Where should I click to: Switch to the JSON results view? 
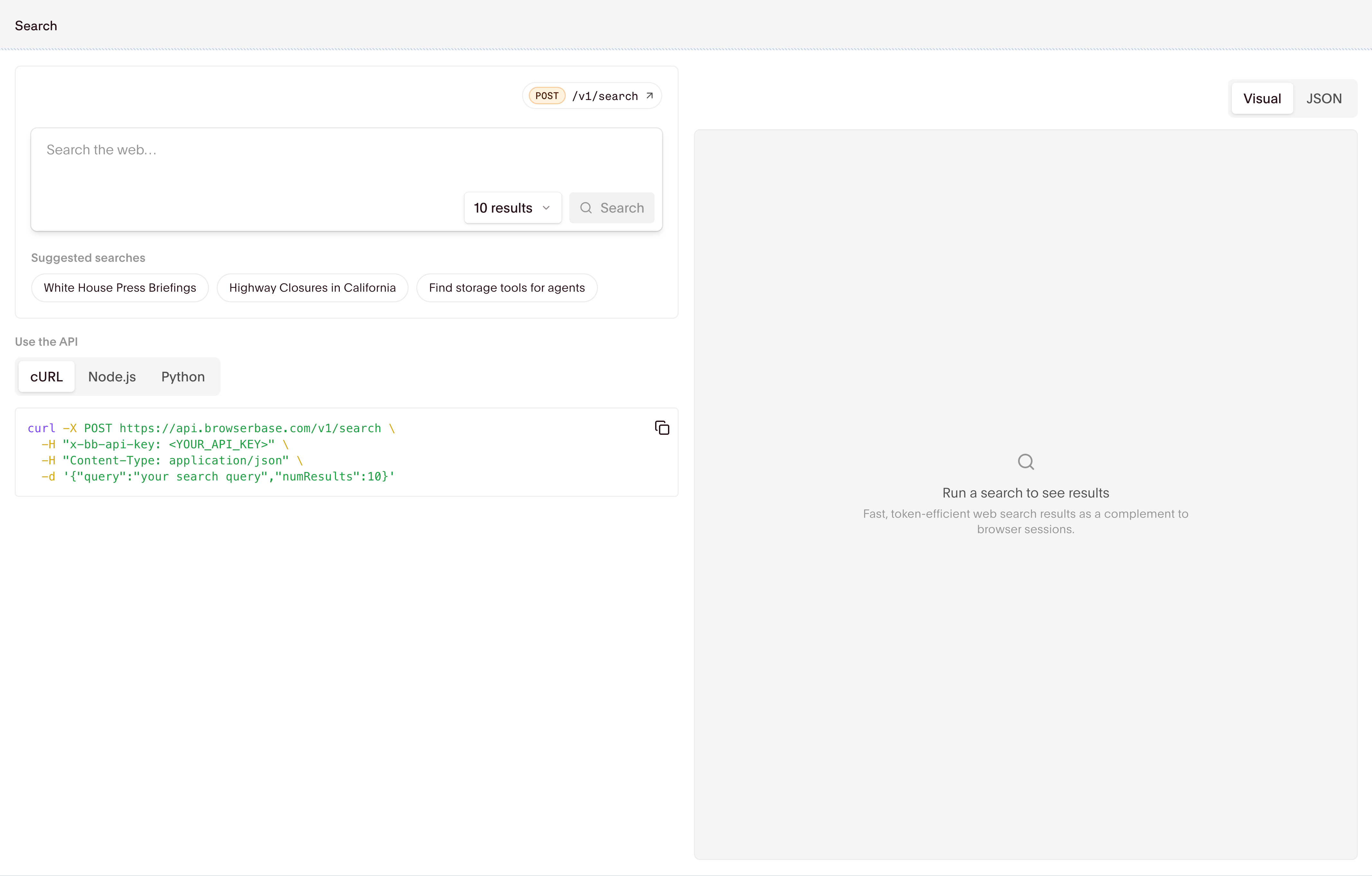click(1323, 99)
